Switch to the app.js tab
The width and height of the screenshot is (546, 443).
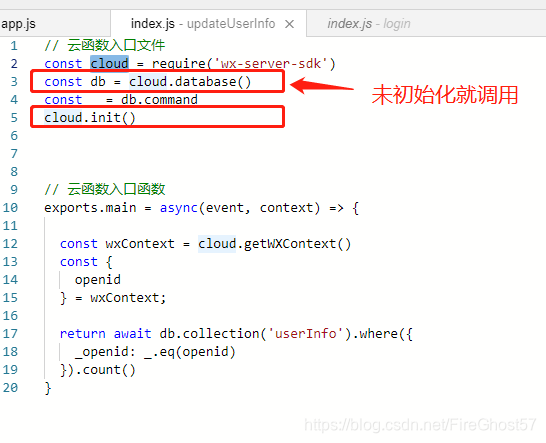pyautogui.click(x=55, y=24)
